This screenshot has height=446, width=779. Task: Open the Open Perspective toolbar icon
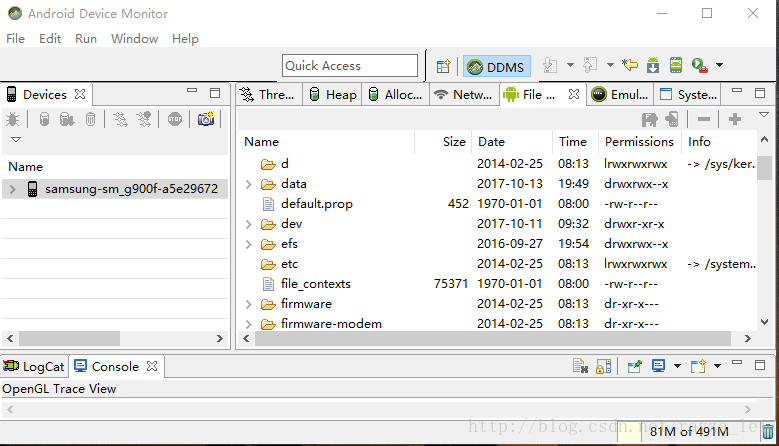point(443,66)
